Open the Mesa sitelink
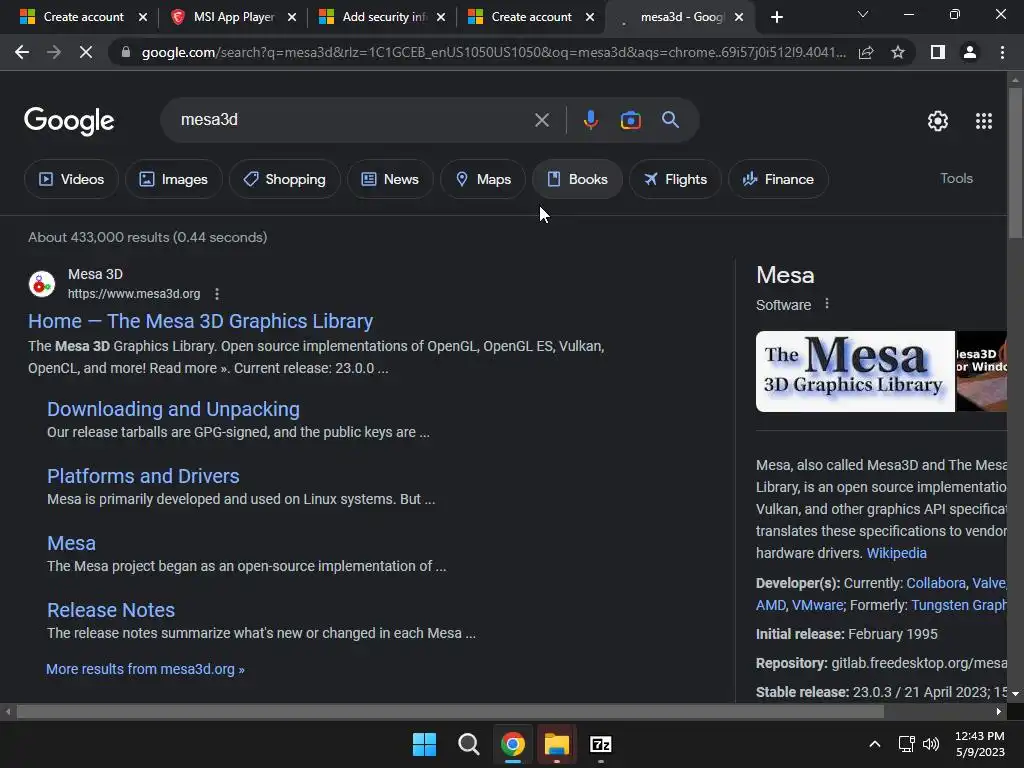 coord(71,543)
